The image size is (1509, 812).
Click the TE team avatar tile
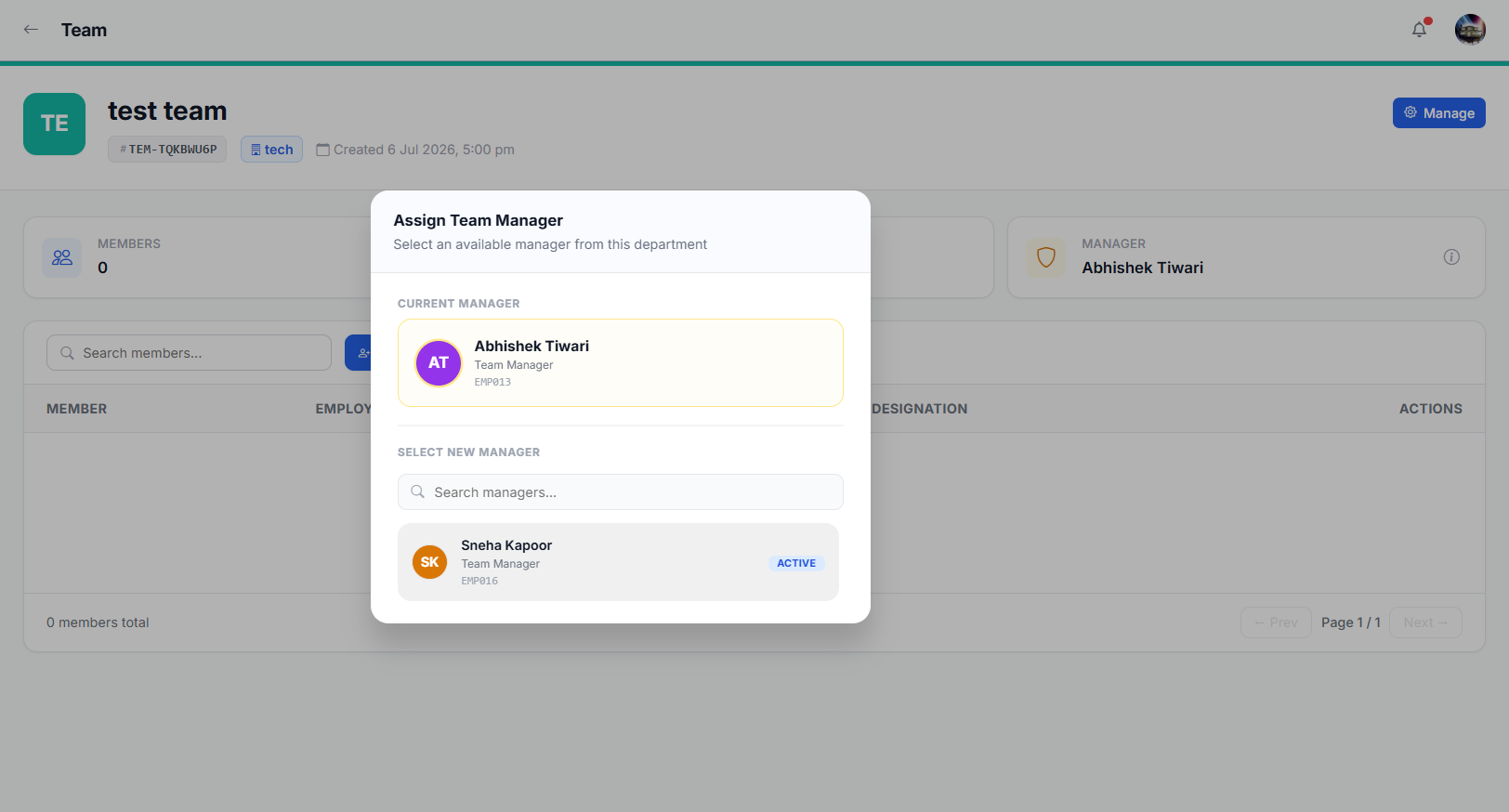click(x=54, y=124)
